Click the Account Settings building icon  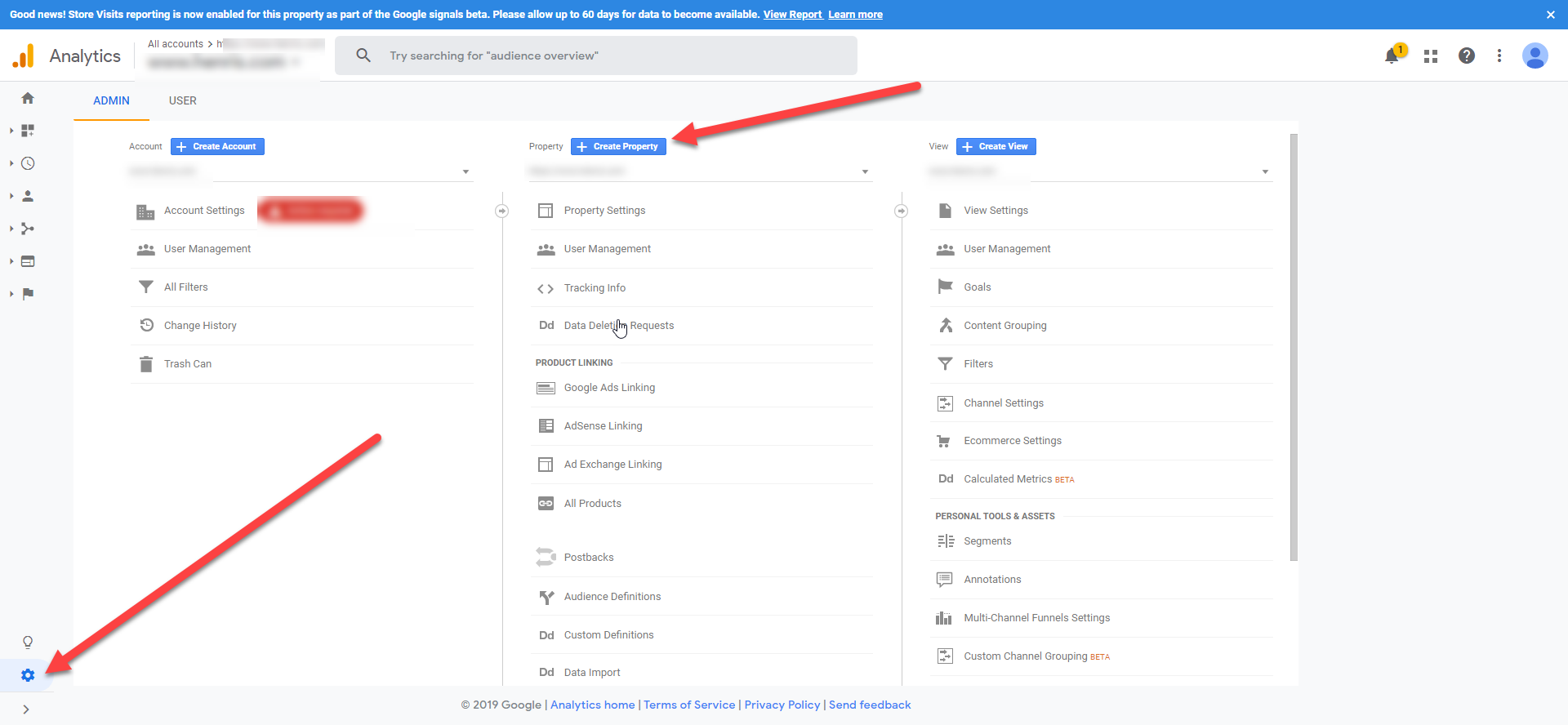pyautogui.click(x=145, y=211)
